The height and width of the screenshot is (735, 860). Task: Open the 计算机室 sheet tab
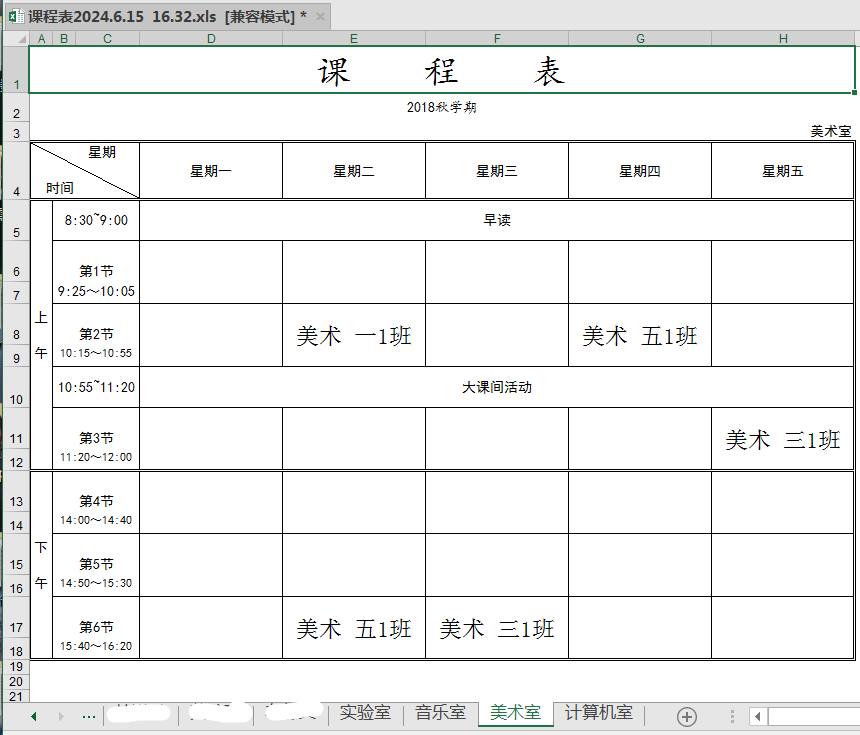pos(598,713)
